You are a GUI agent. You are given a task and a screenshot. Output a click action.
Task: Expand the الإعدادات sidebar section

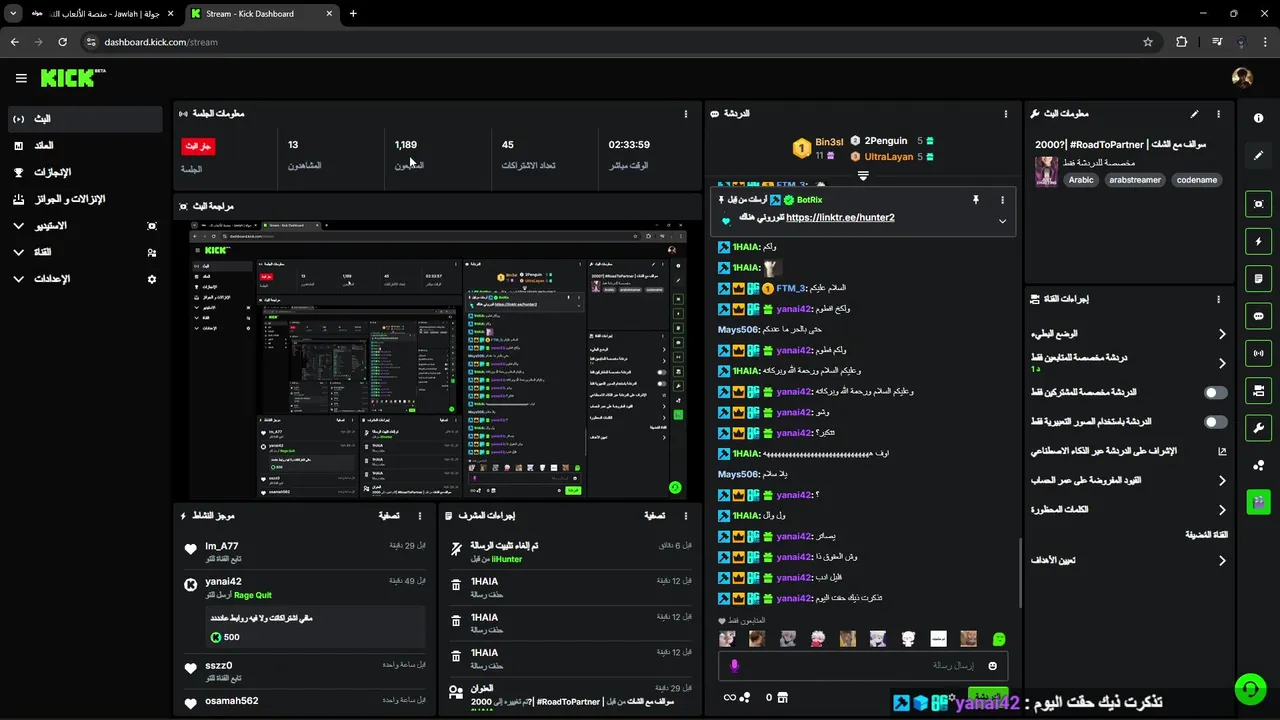84,279
